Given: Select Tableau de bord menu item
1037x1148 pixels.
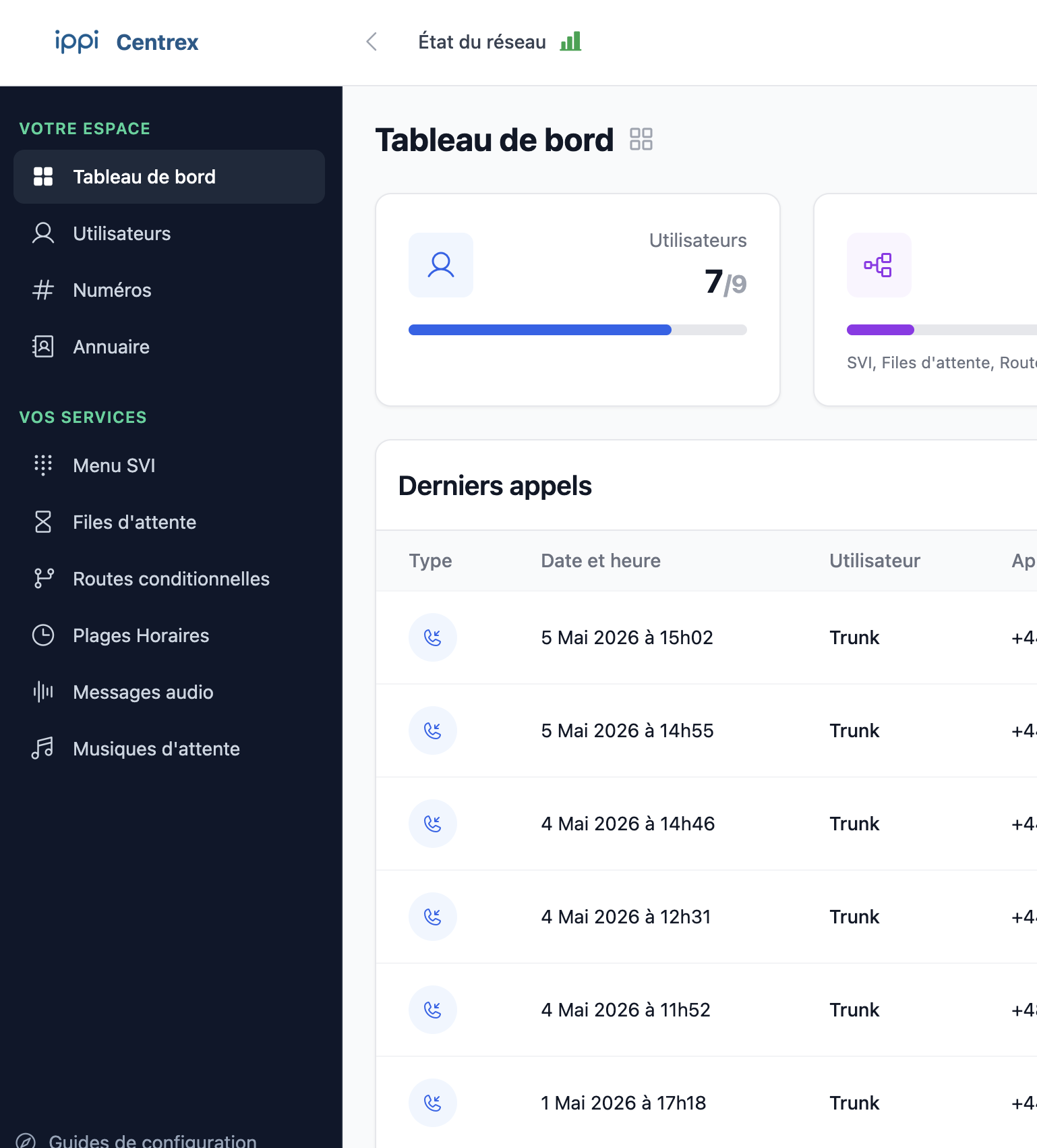Looking at the screenshot, I should [169, 177].
